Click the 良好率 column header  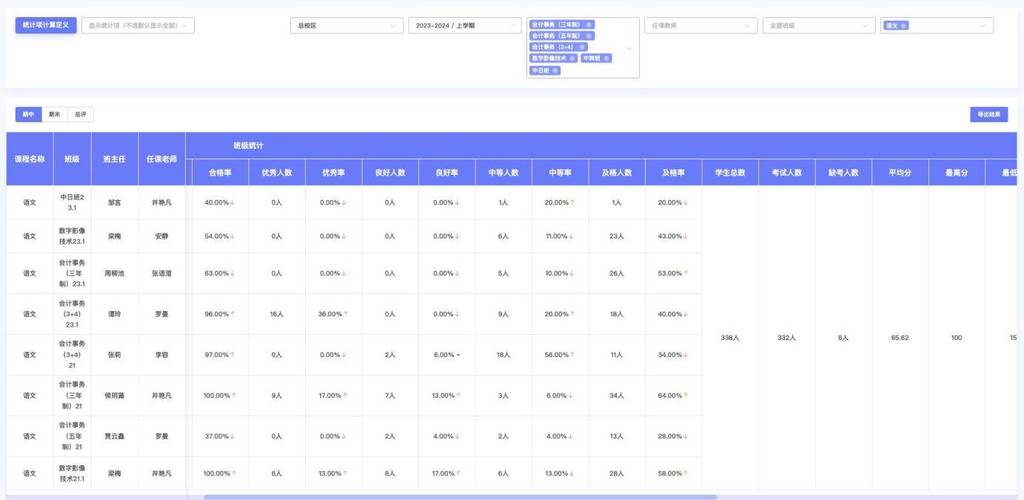coord(447,173)
